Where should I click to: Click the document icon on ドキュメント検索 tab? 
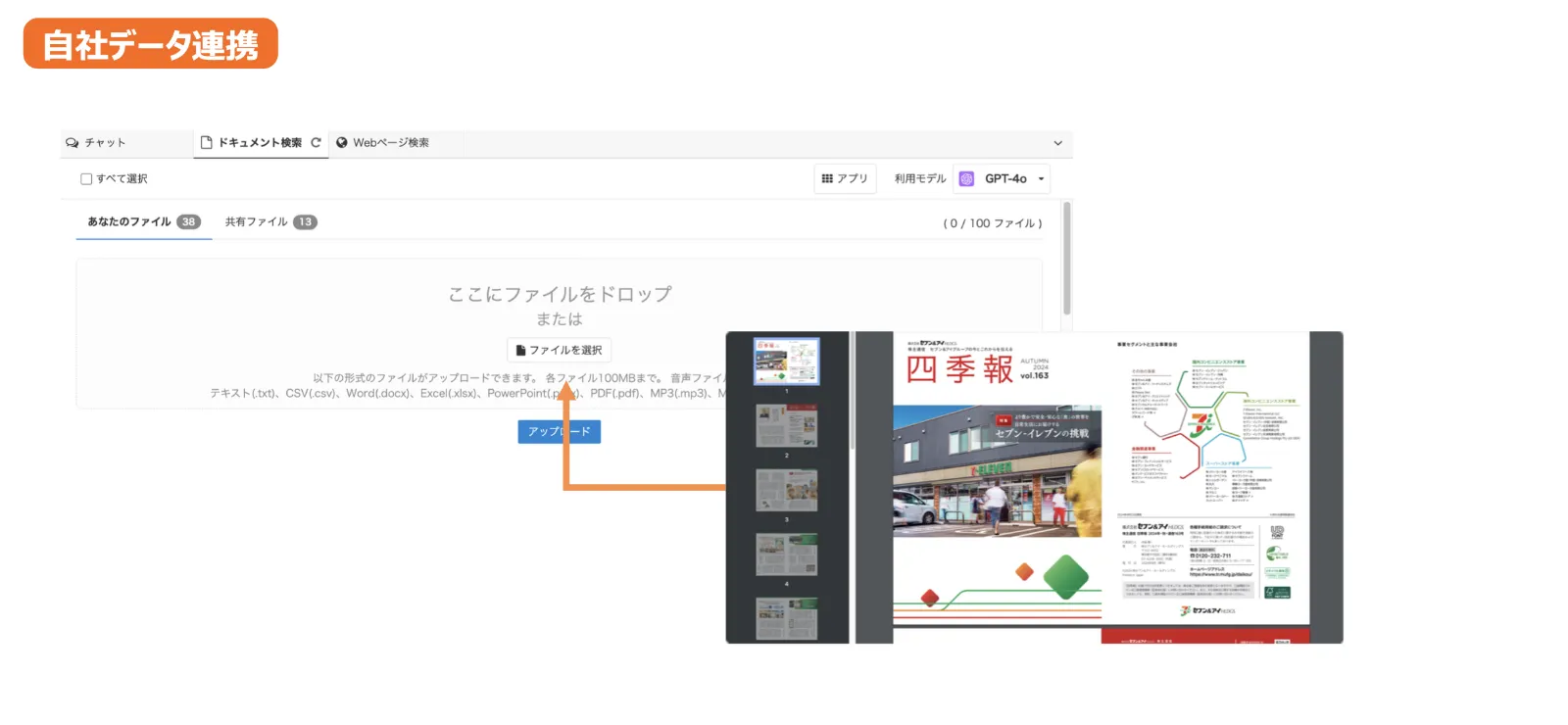pos(206,143)
